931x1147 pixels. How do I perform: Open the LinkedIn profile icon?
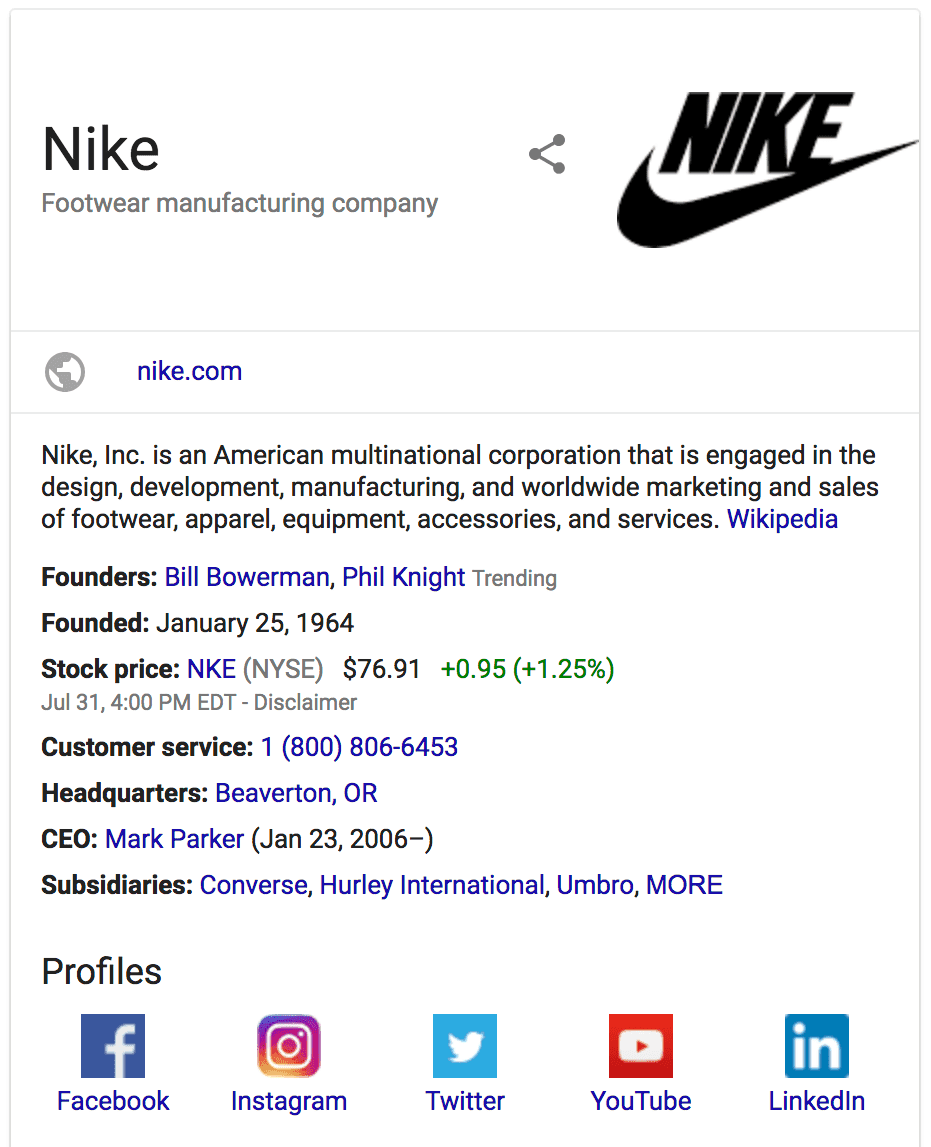817,1045
